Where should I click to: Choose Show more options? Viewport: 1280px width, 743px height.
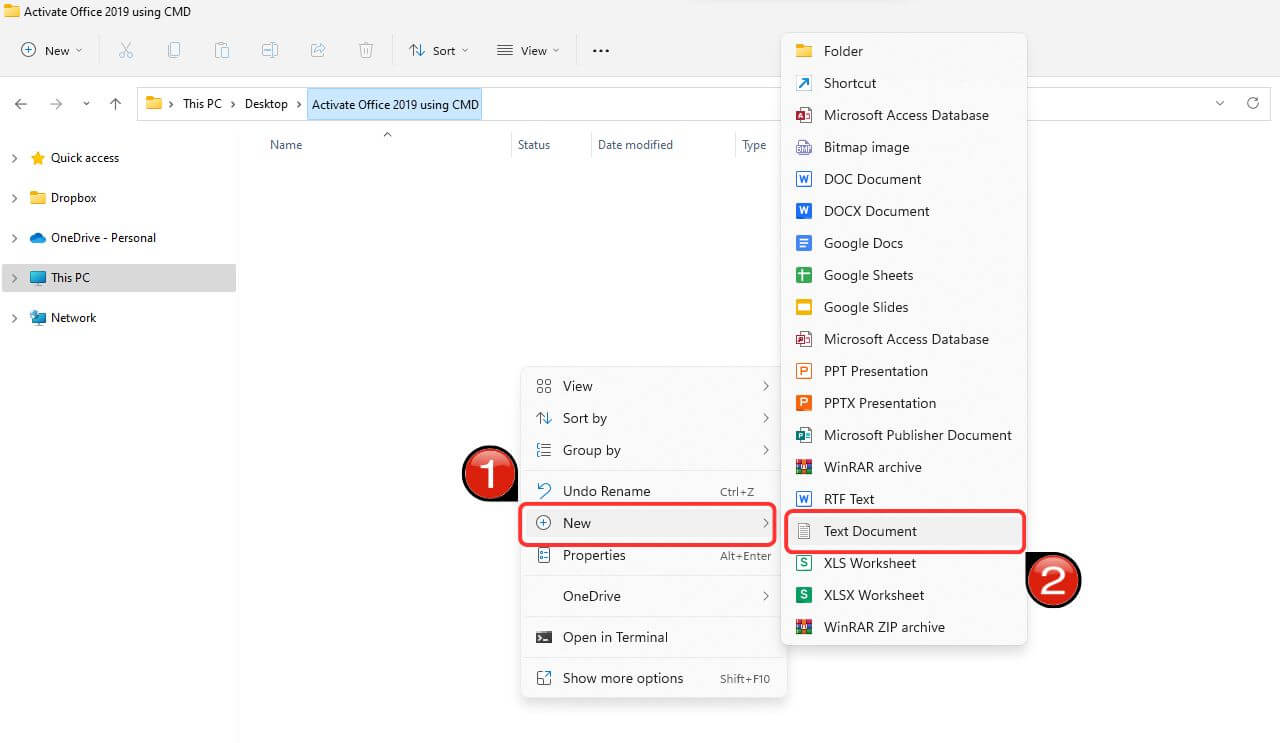(x=653, y=678)
